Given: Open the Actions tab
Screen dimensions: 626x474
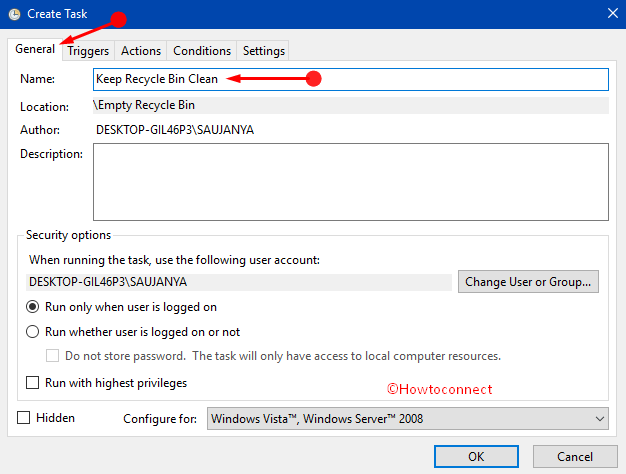Looking at the screenshot, I should [141, 51].
